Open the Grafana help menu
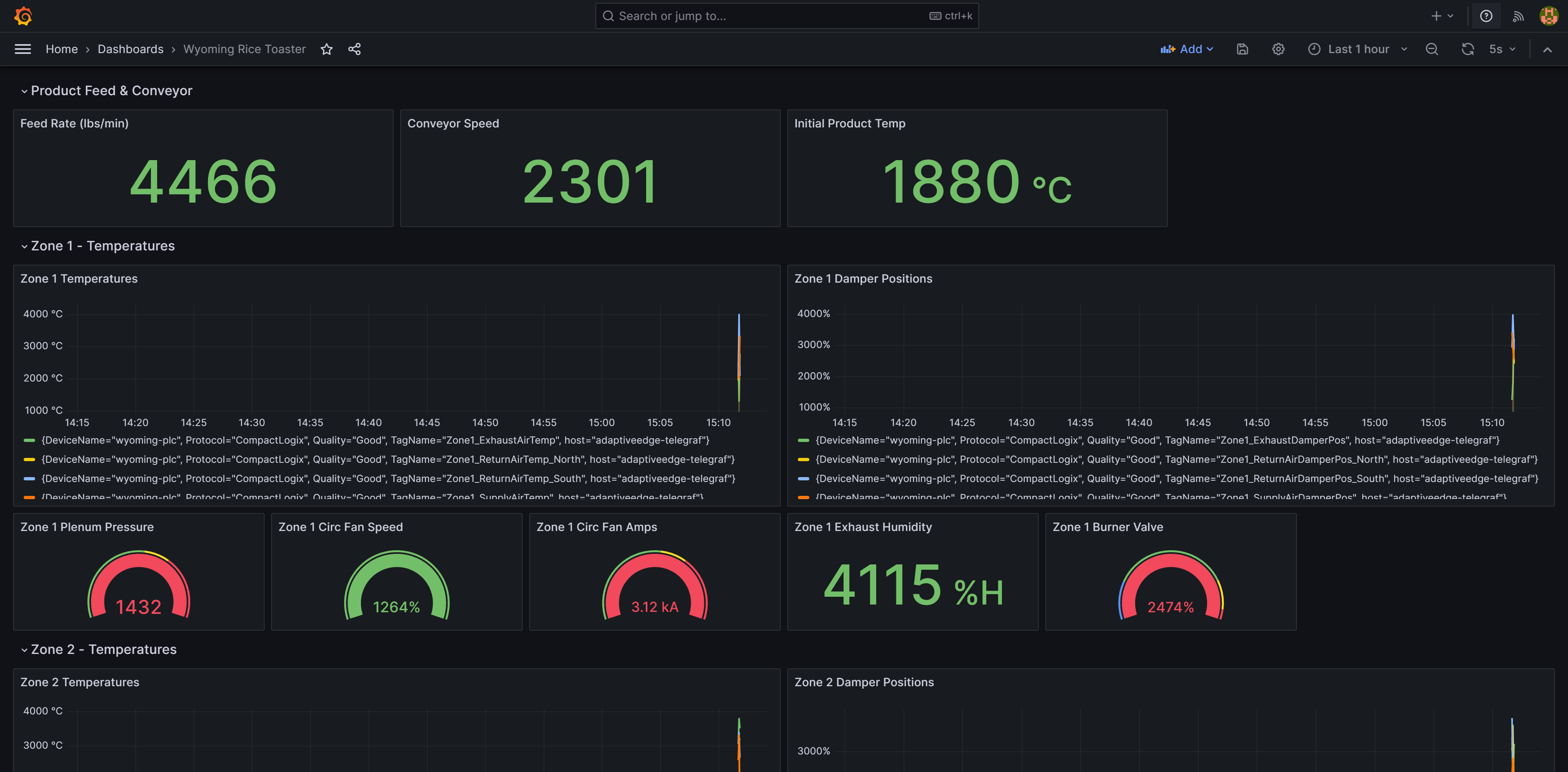1568x772 pixels. tap(1486, 16)
